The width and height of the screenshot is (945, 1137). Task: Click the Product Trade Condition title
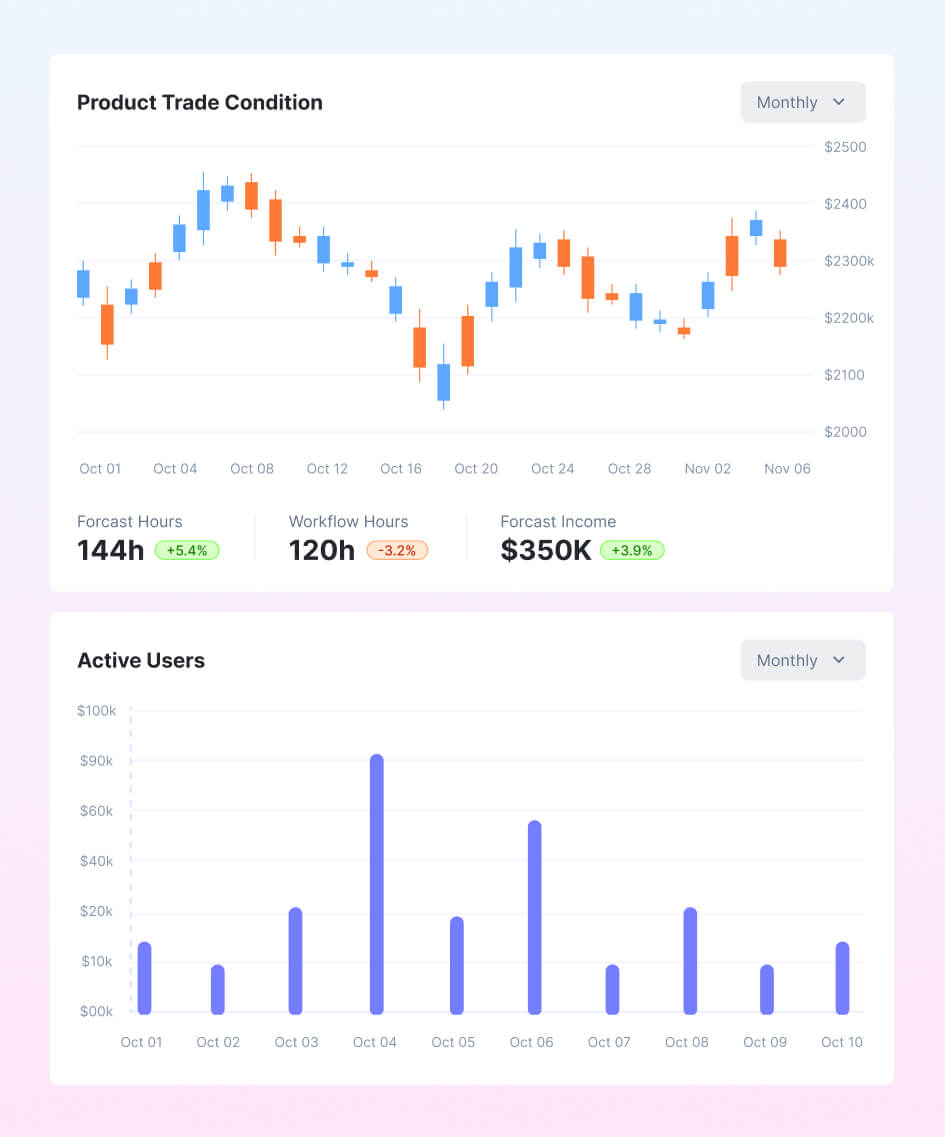(x=200, y=102)
